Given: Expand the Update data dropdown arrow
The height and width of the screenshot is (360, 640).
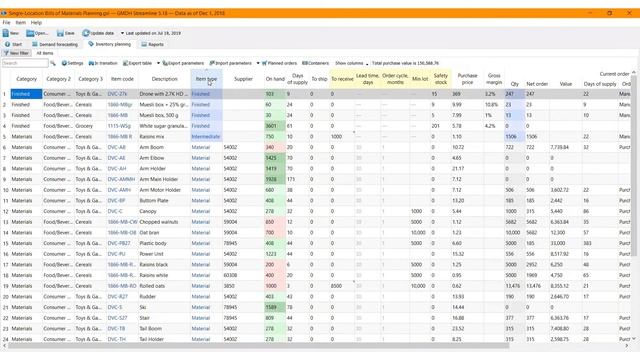Looking at the screenshot, I should click(122, 33).
